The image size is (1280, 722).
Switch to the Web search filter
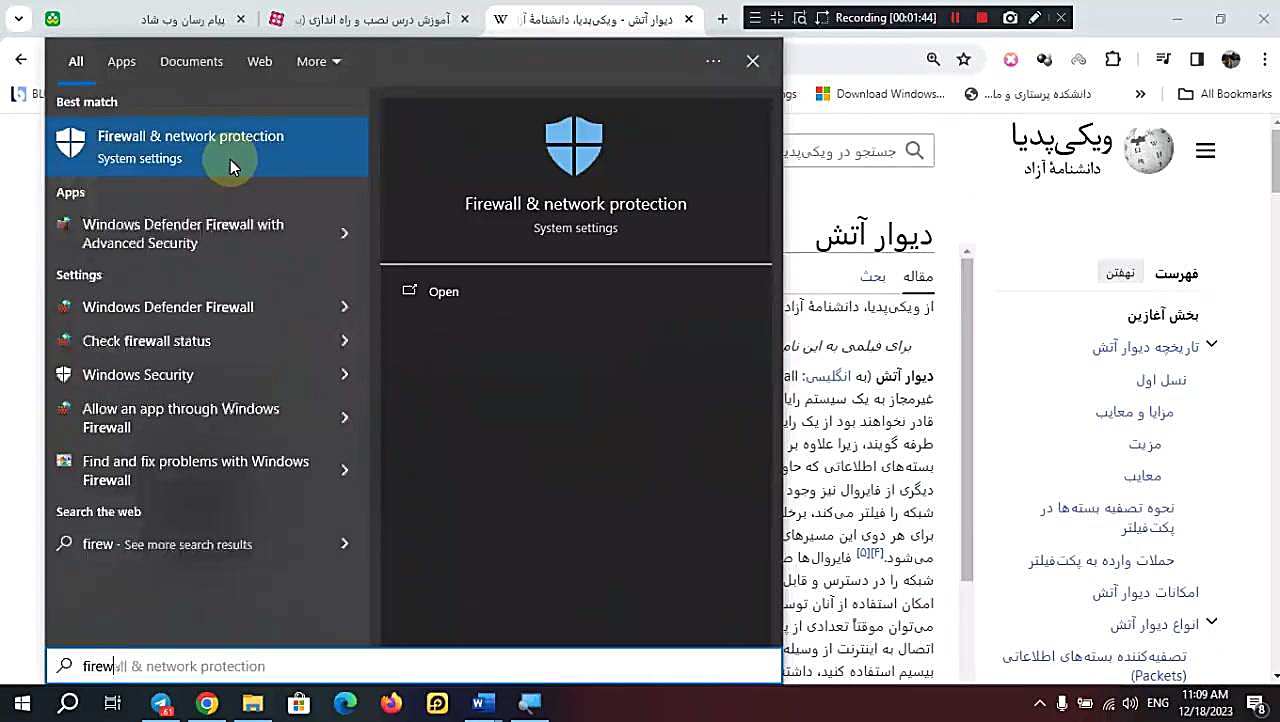click(x=259, y=61)
